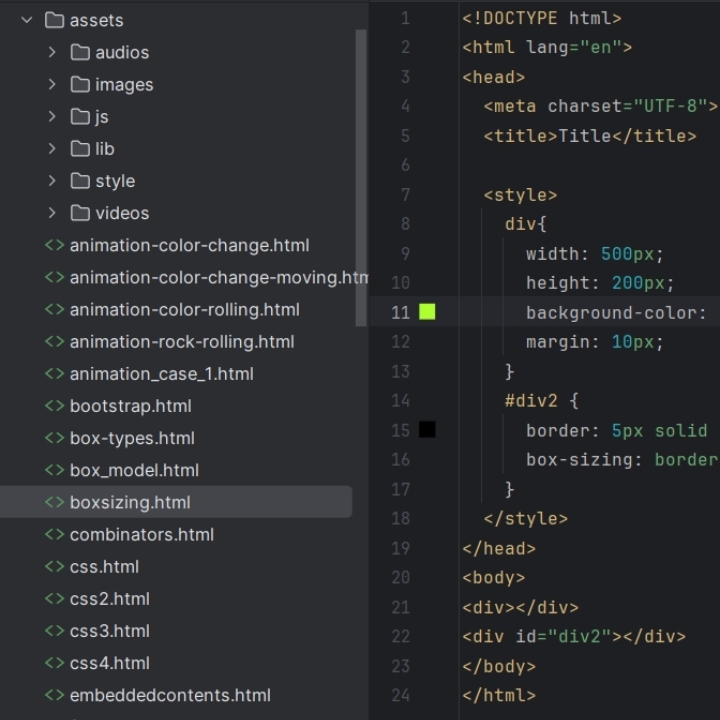Click the project tree vertical scrollbar
This screenshot has width=720, height=720.
click(362, 180)
